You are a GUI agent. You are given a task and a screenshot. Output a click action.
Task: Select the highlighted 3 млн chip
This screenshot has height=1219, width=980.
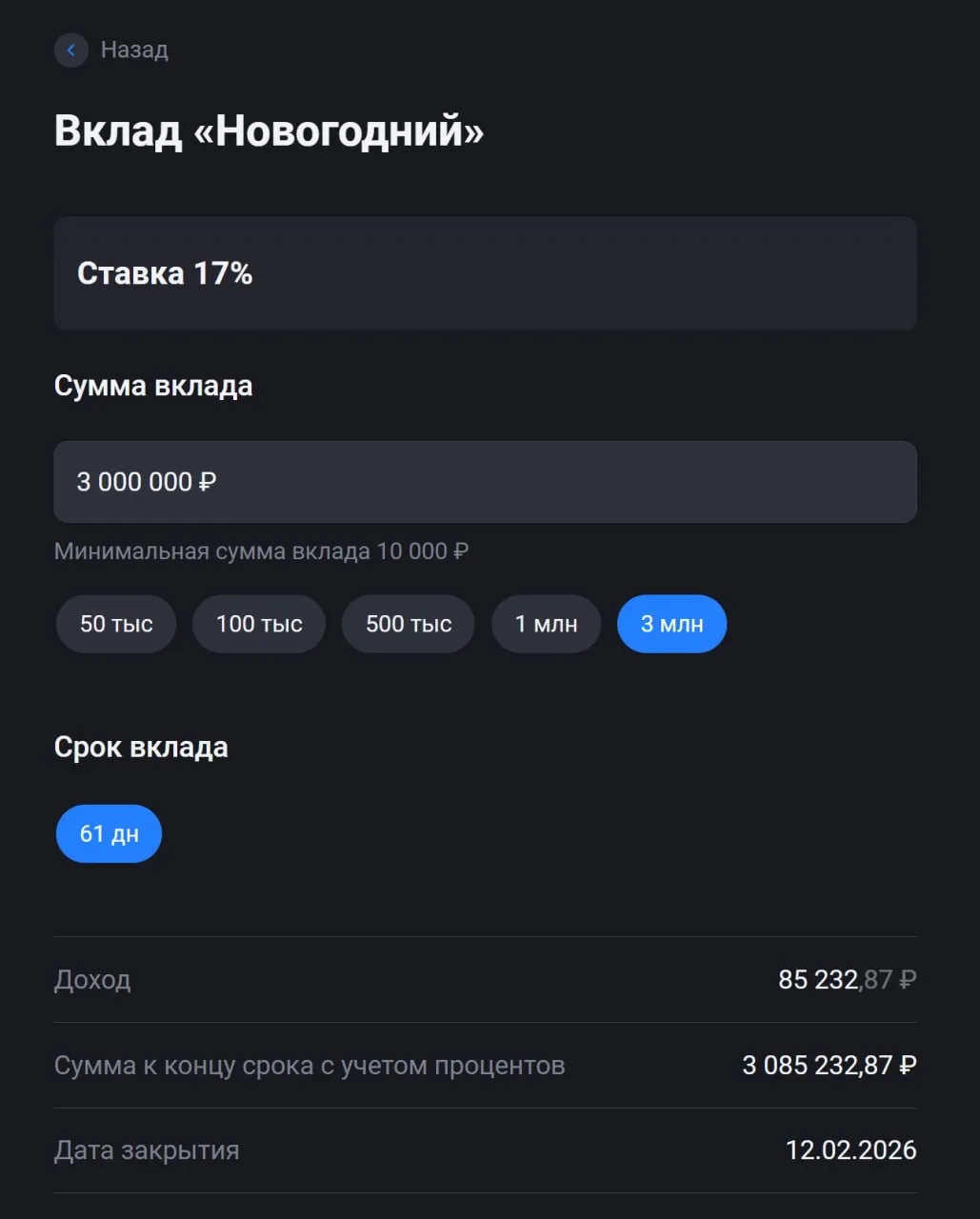point(671,624)
